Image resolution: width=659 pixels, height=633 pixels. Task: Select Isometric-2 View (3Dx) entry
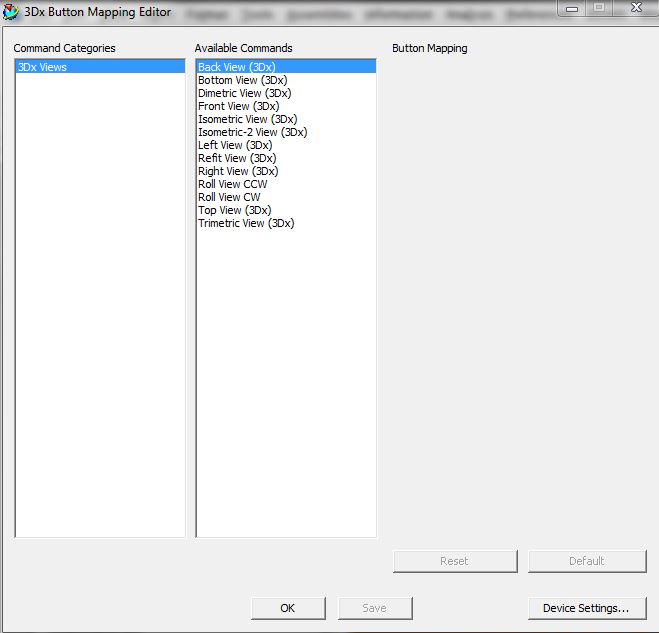tap(286, 132)
